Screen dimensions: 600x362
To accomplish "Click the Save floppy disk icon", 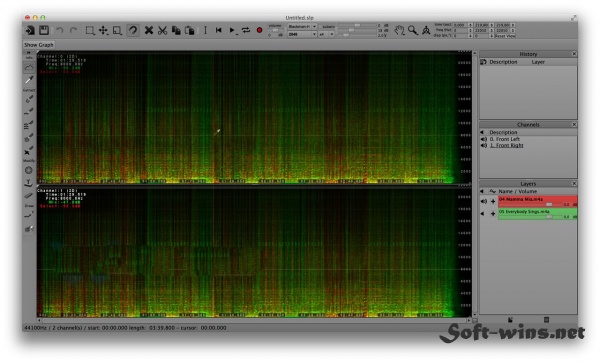I will tap(44, 30).
